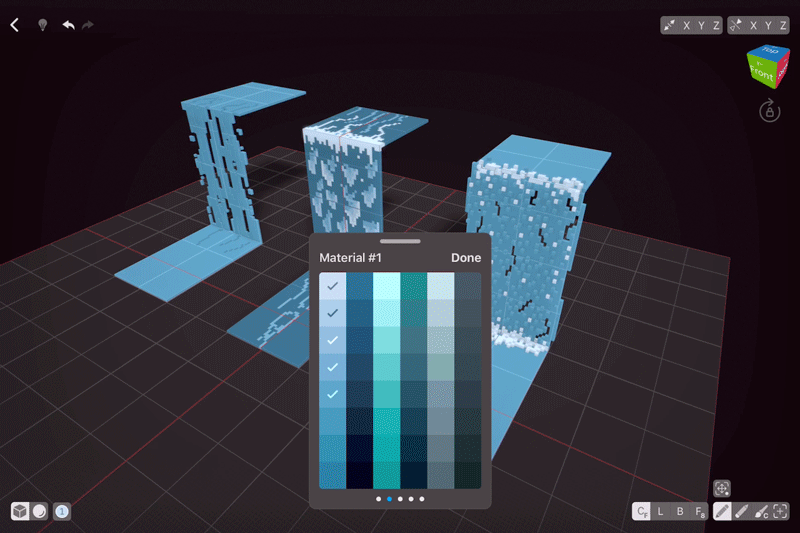This screenshot has height=533, width=800.
Task: Click the opposing-arrows mirror icon in first XYZ group
Action: (x=669, y=26)
